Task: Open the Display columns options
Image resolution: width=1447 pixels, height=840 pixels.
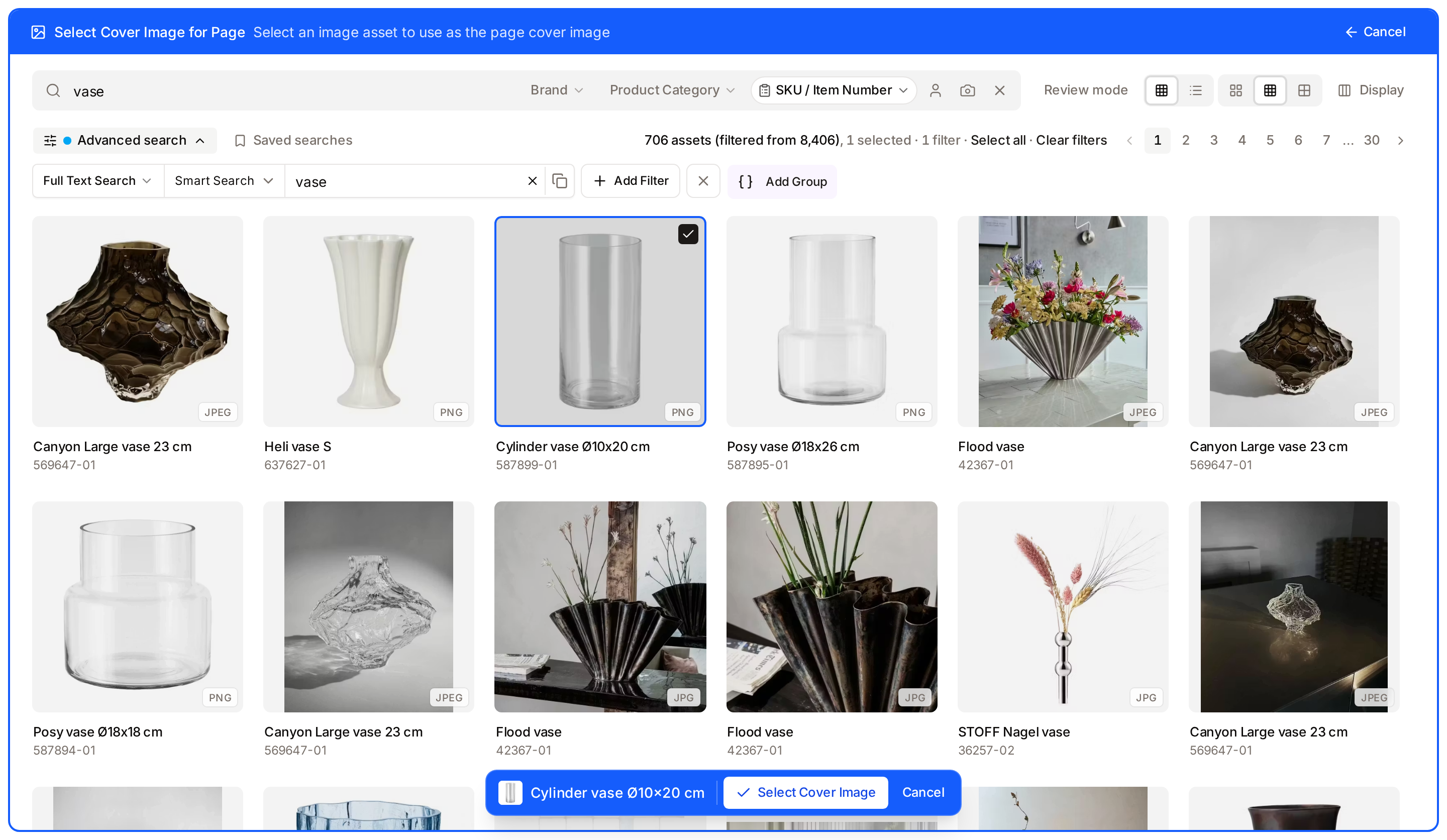Action: [1370, 90]
